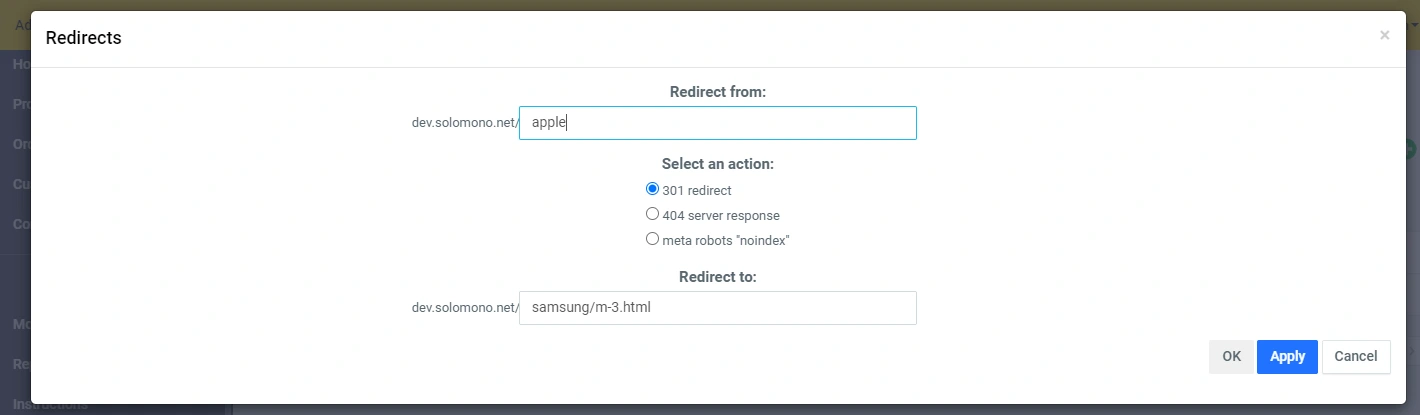Click into the Redirect to input field
This screenshot has height=415, width=1420.
point(717,308)
